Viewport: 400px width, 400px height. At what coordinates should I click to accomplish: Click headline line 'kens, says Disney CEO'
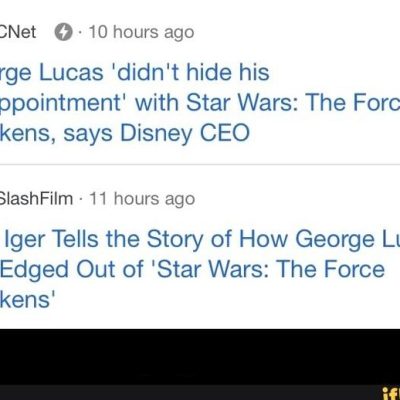(x=125, y=134)
